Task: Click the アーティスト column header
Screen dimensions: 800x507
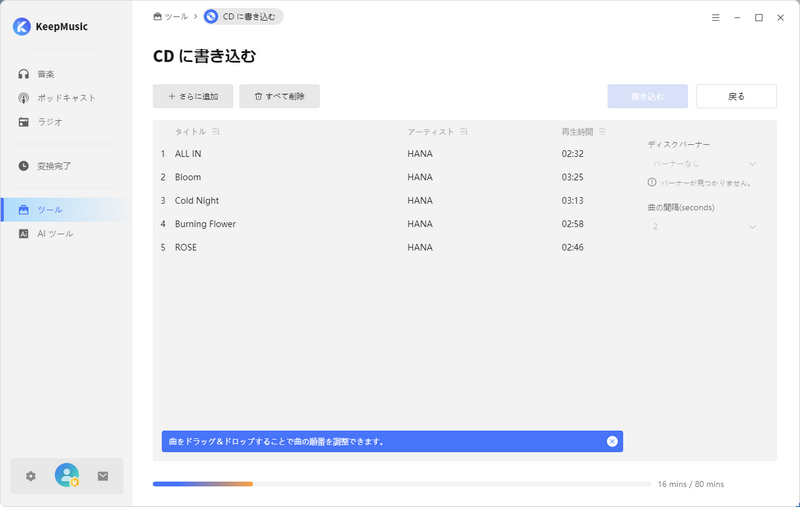Action: pyautogui.click(x=430, y=132)
